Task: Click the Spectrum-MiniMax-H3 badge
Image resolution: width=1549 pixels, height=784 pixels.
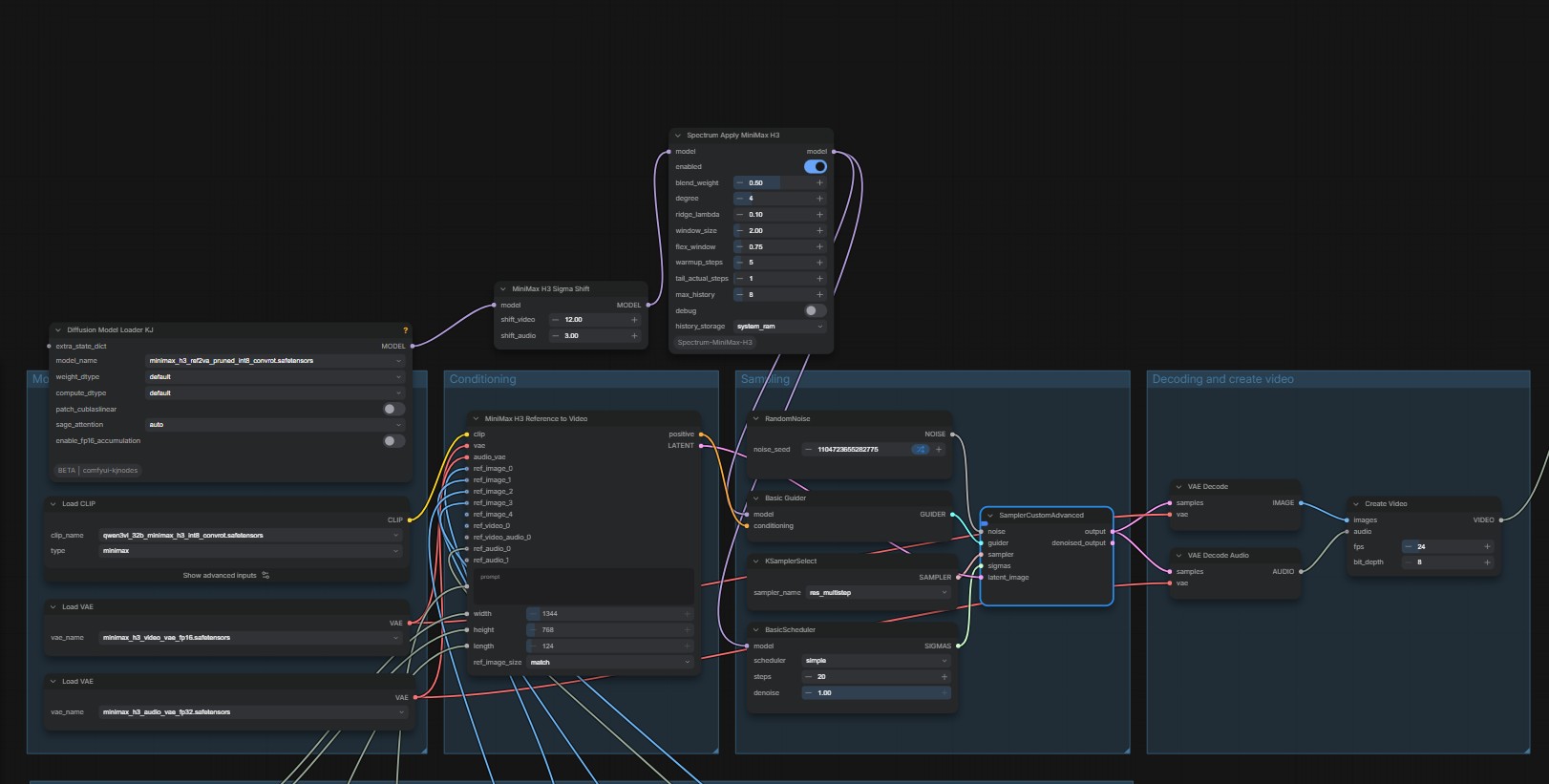Action: (714, 343)
